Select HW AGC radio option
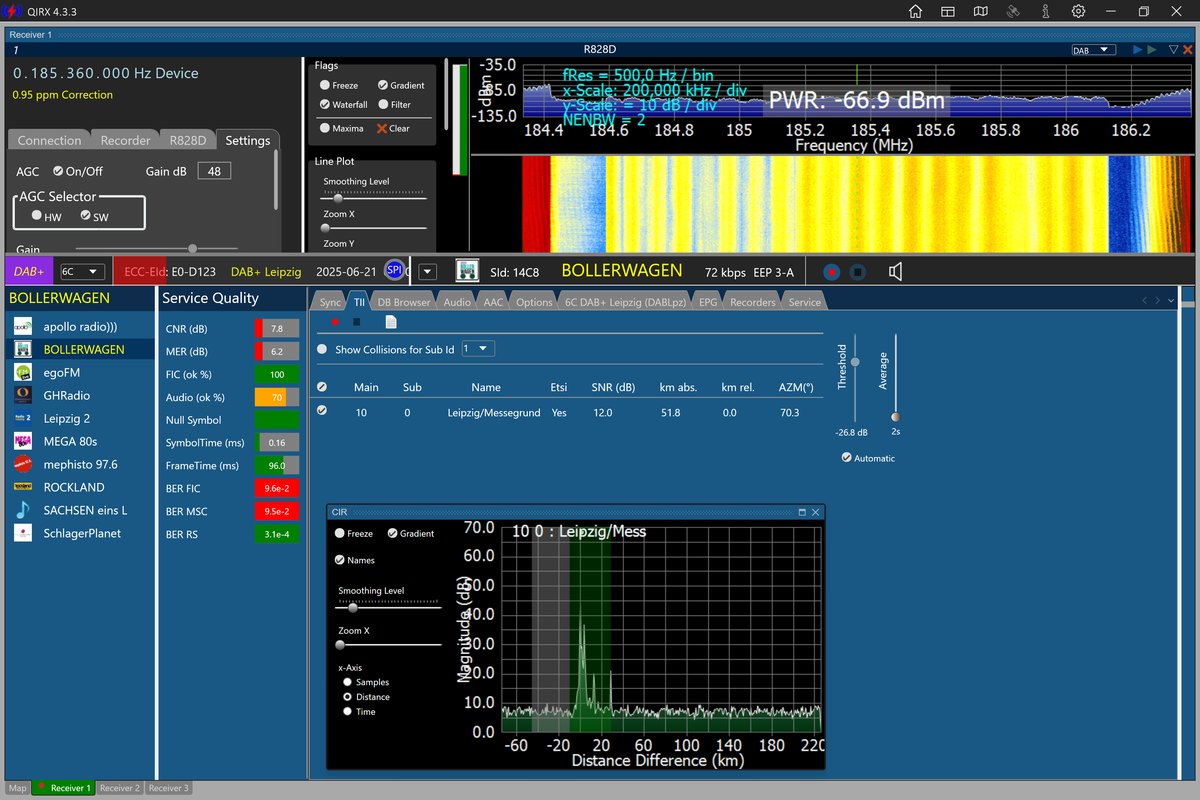Viewport: 1200px width, 800px height. coord(37,215)
